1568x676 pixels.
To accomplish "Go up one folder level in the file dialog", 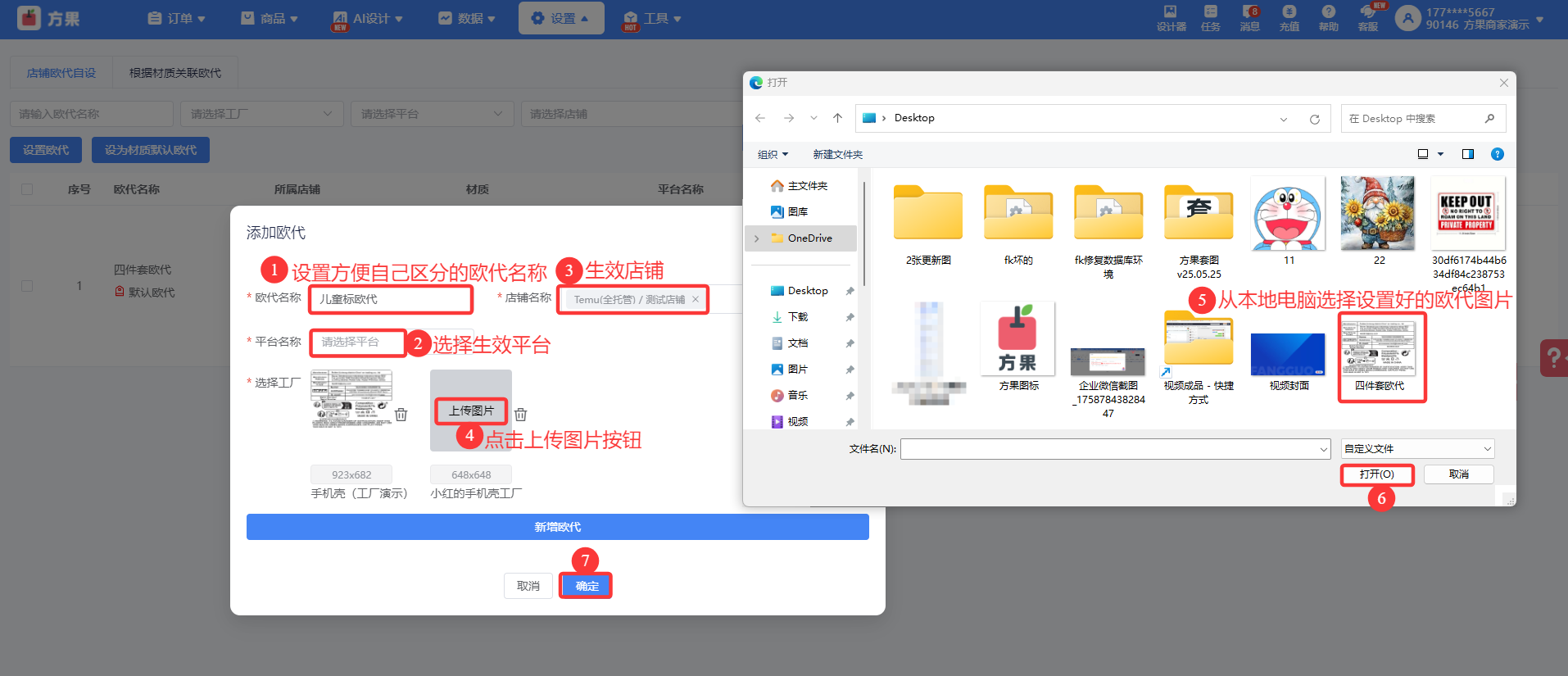I will click(x=837, y=118).
